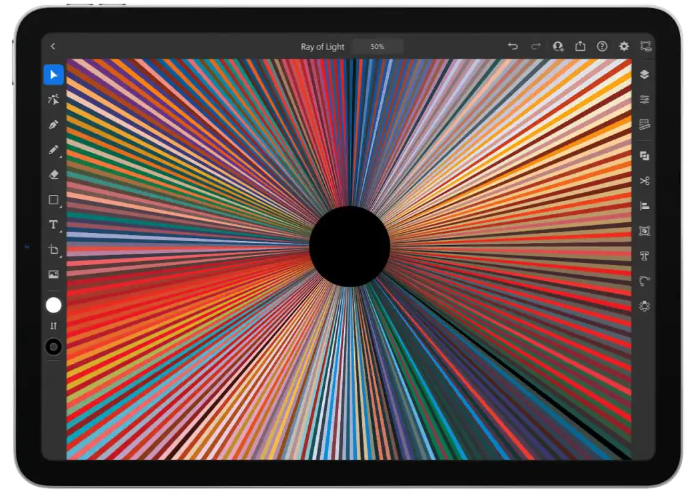This screenshot has width=693, height=496.
Task: Open the Layers panel
Action: [x=644, y=74]
